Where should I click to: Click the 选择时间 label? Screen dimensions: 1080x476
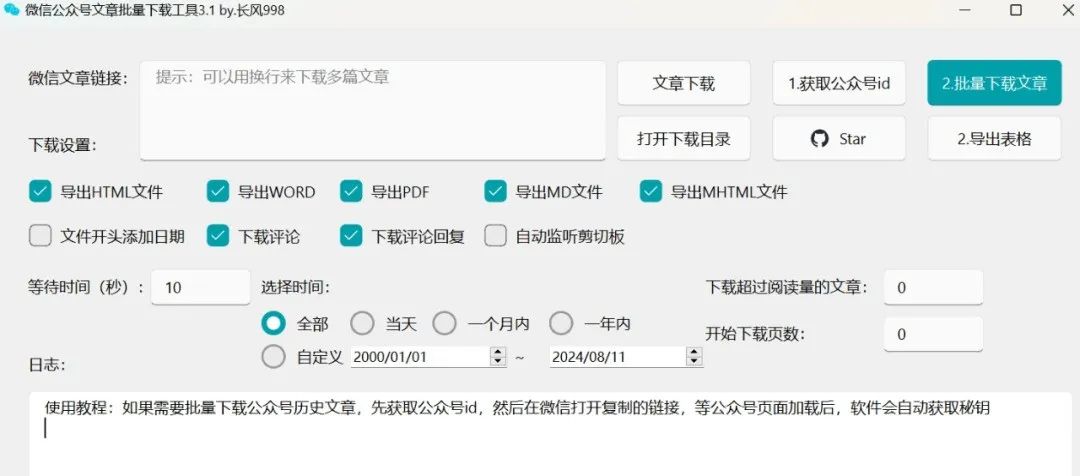coord(295,287)
